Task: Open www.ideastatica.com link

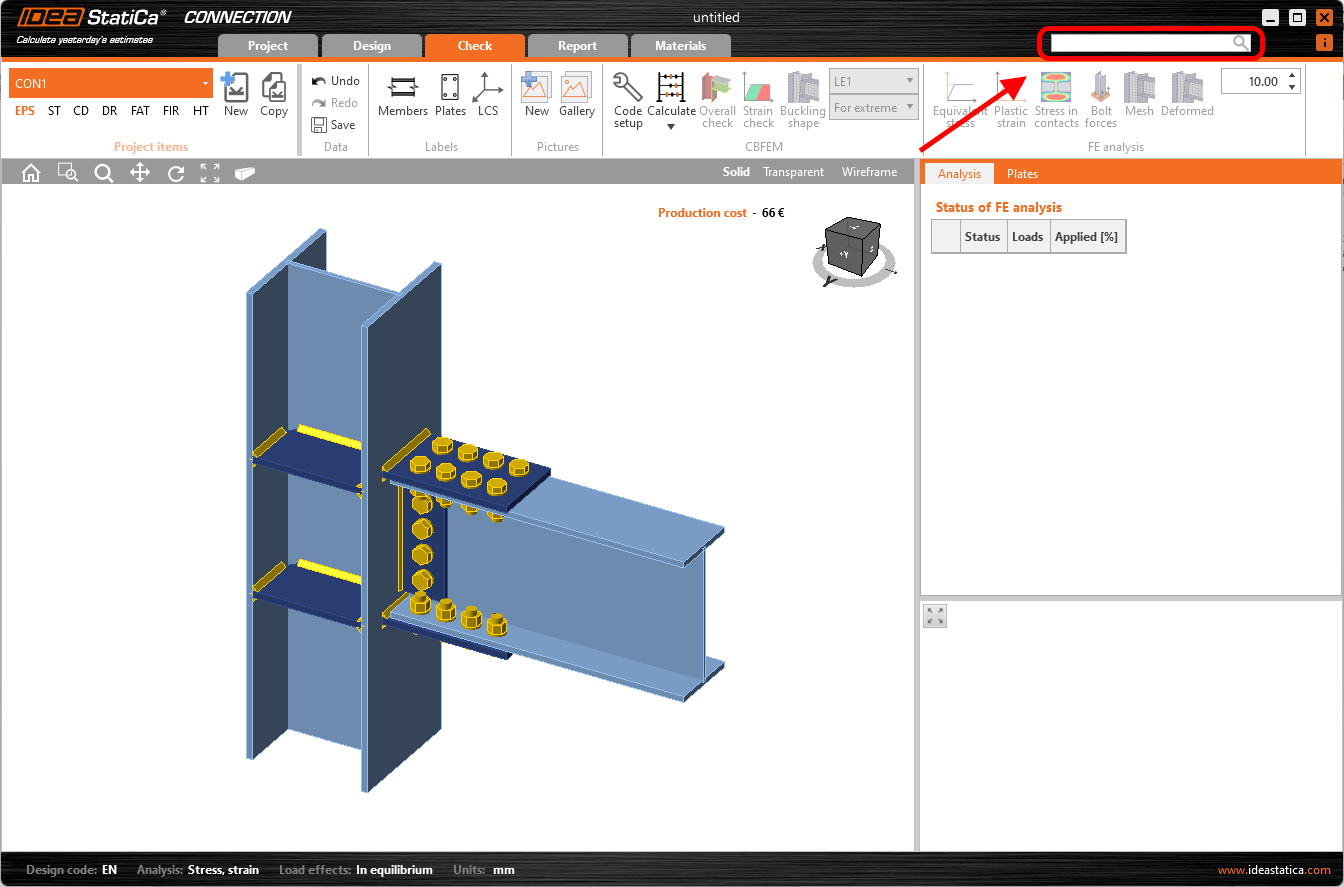Action: pyautogui.click(x=1274, y=870)
